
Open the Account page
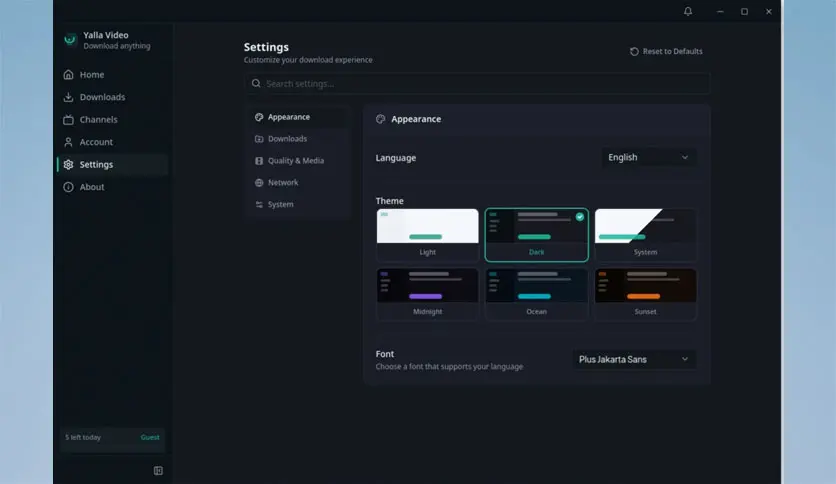pos(112,142)
